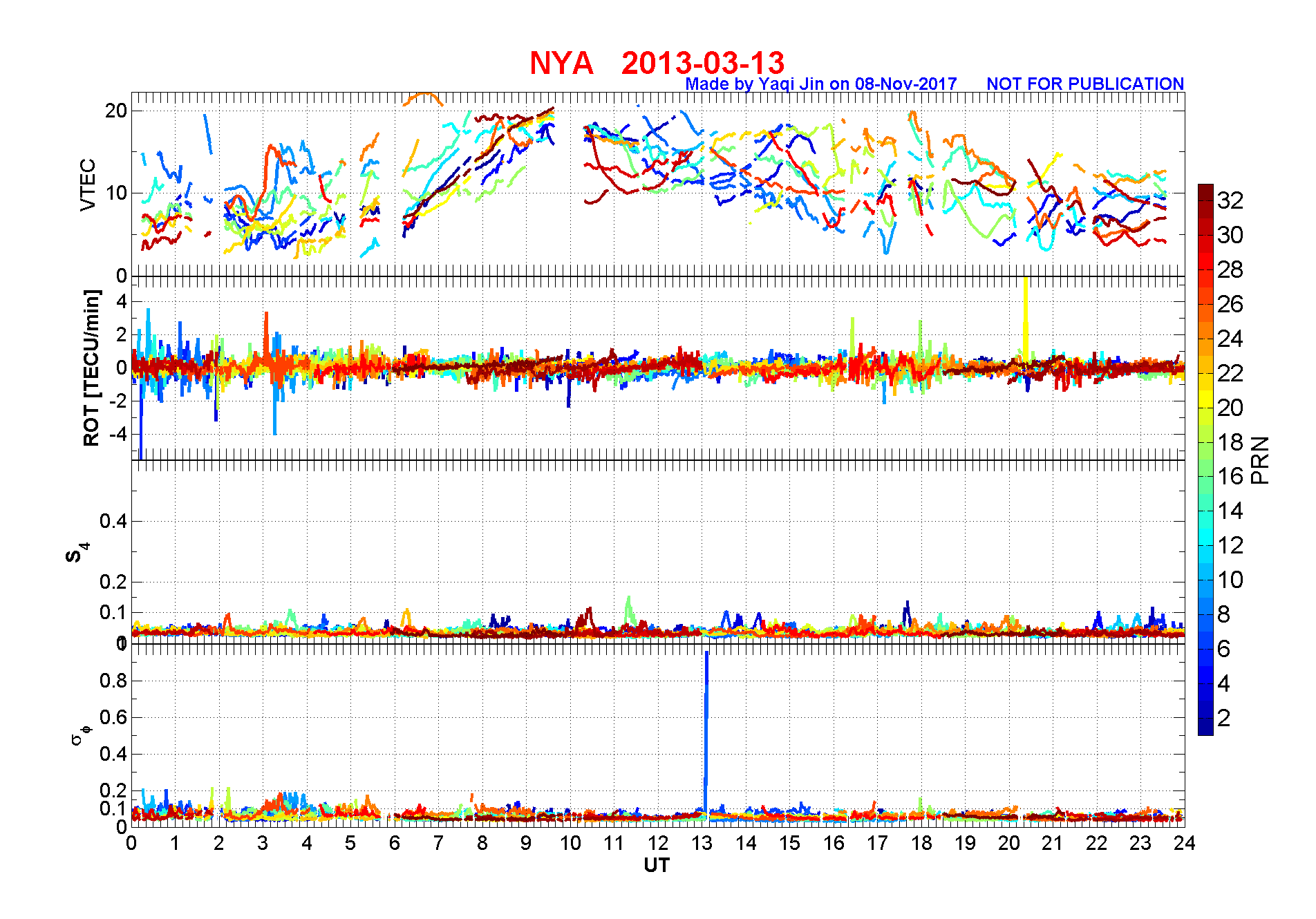
Task: Click the "NOT FOR PUBLICATION" notice
Action: [x=1085, y=84]
